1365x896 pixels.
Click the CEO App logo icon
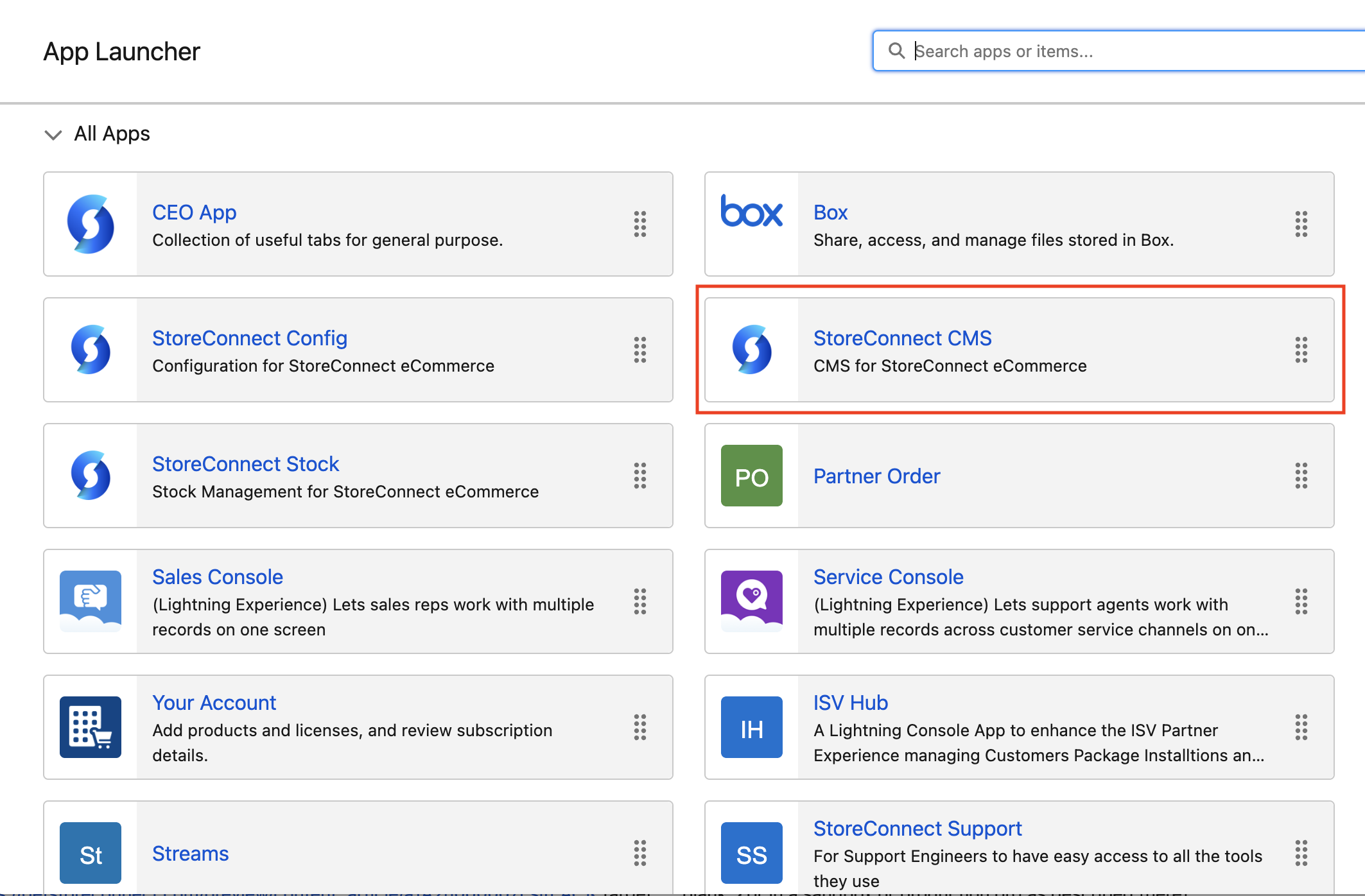(91, 224)
